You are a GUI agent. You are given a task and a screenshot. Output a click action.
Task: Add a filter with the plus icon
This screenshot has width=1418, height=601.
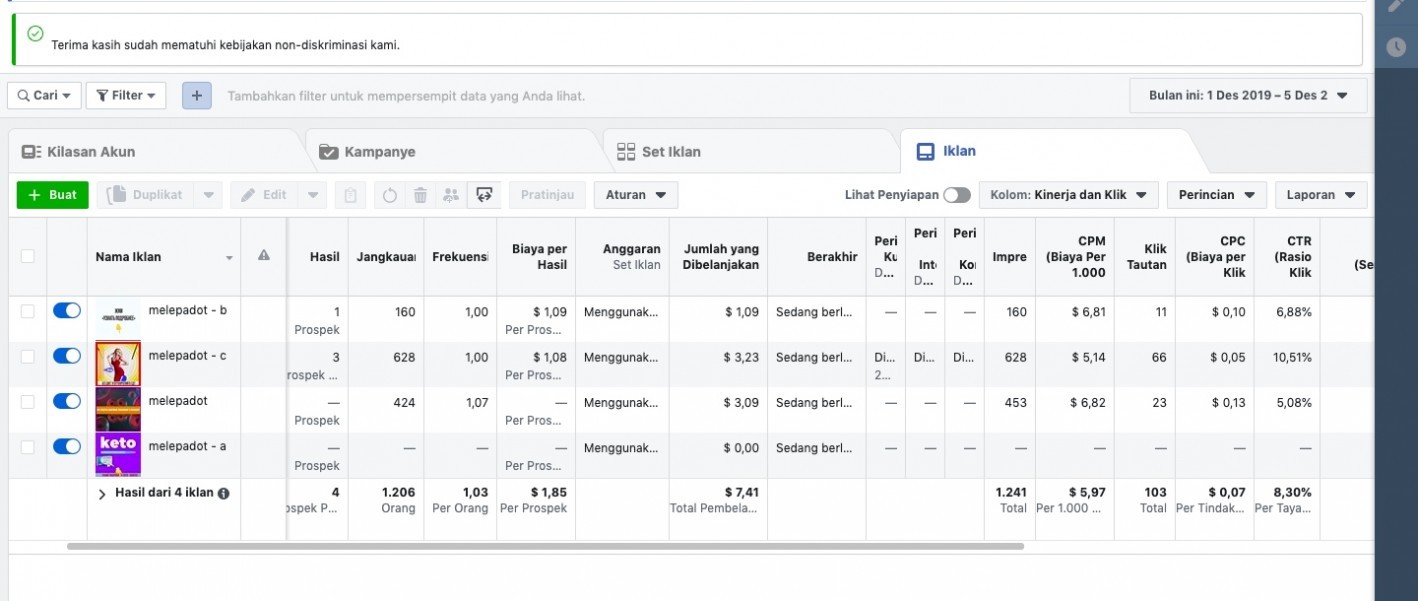[196, 96]
